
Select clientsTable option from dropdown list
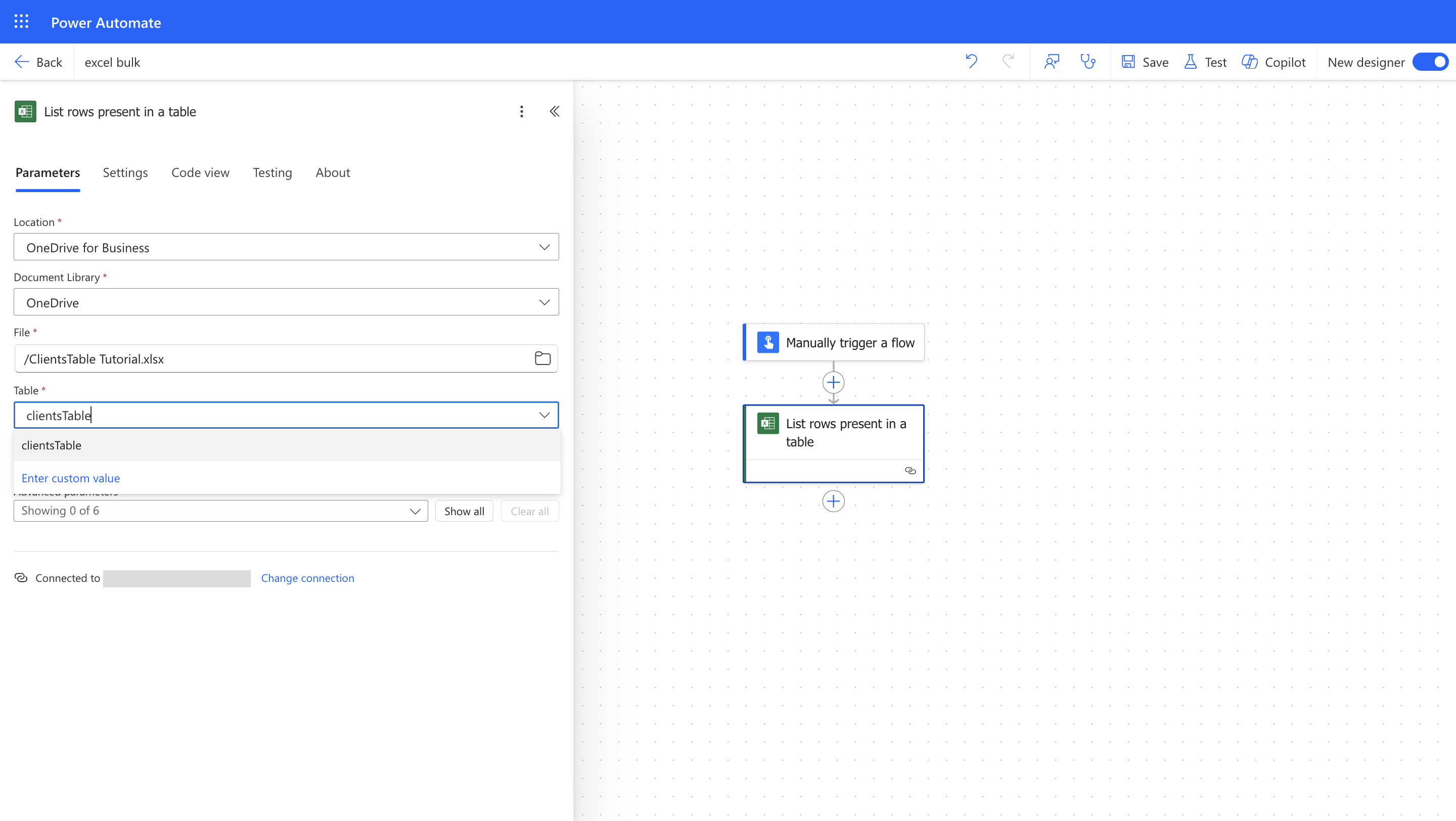[x=52, y=445]
